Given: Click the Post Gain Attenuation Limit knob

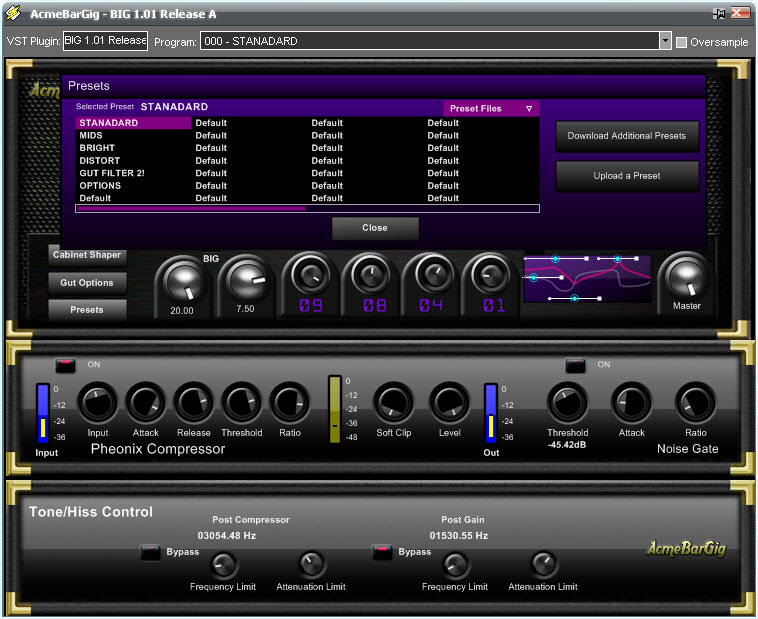Looking at the screenshot, I should pyautogui.click(x=543, y=565).
